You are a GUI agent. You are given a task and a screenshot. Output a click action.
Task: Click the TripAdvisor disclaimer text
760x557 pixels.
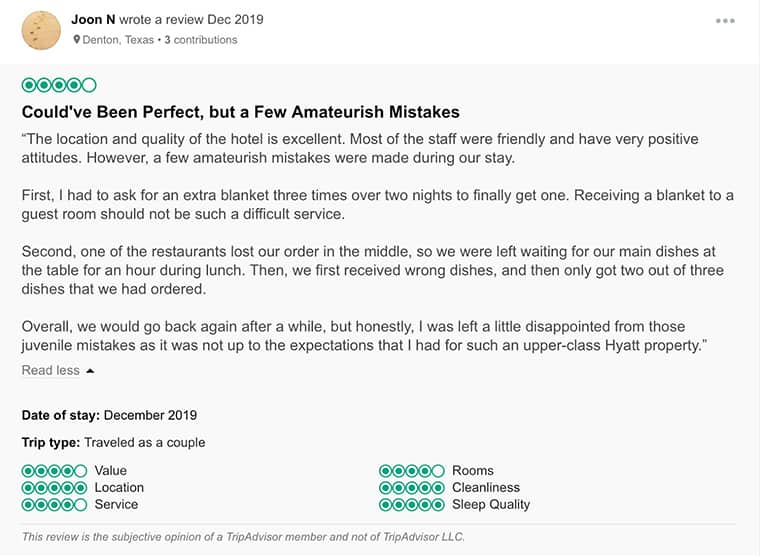tap(243, 536)
